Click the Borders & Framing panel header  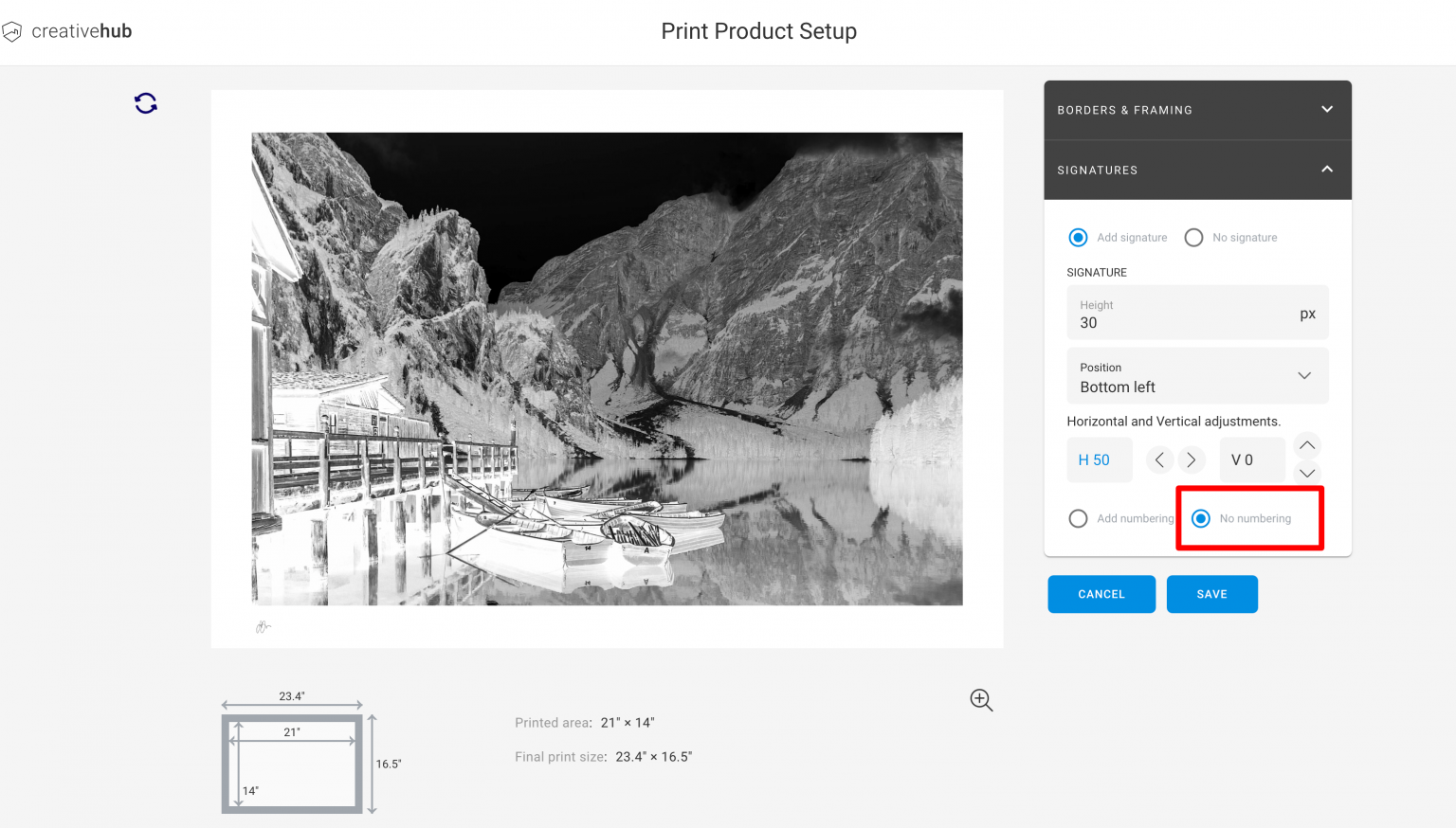coord(1197,109)
